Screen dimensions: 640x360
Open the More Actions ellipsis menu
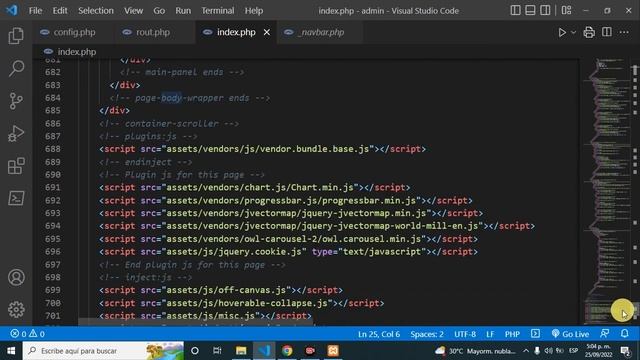(x=624, y=32)
